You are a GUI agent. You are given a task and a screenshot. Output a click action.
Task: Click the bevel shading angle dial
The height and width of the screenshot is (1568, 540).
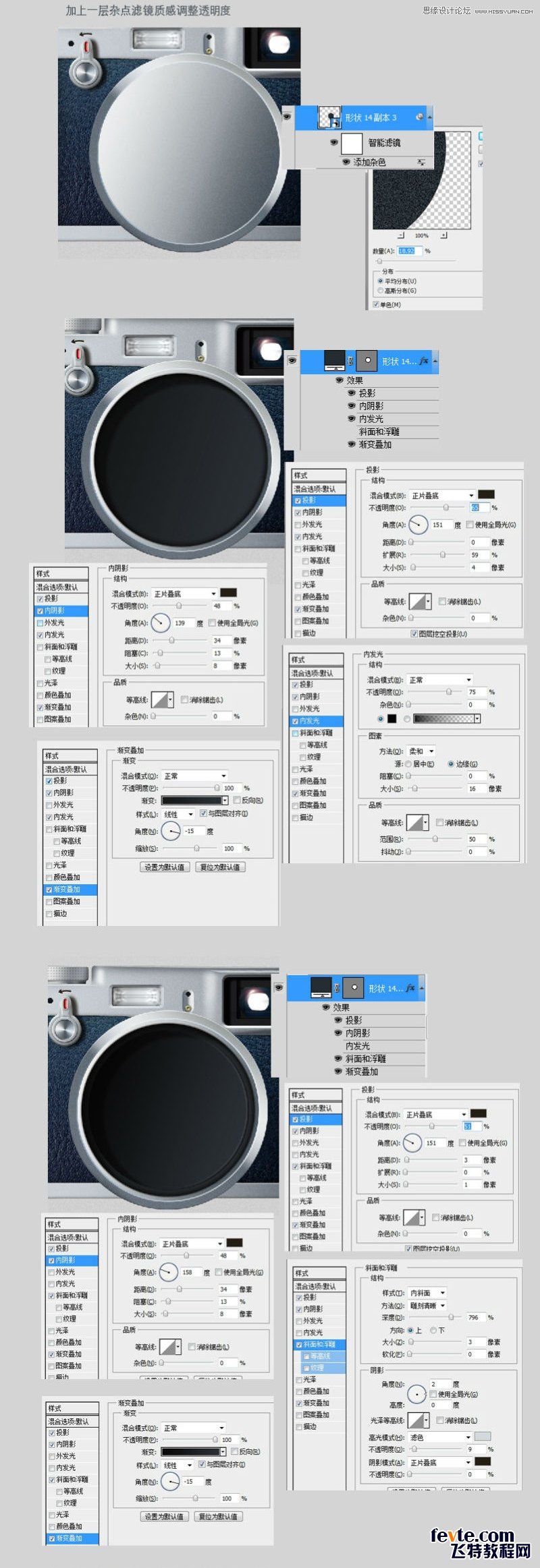[416, 1395]
